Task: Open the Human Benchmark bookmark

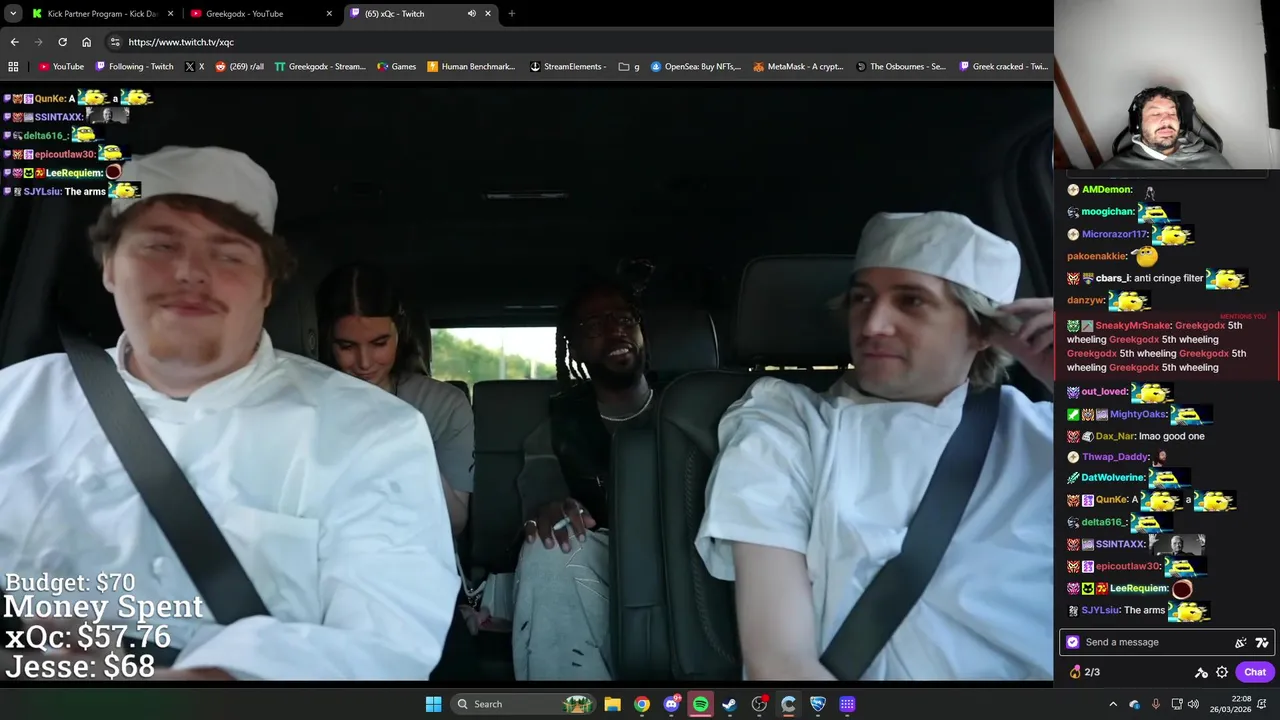Action: [471, 67]
